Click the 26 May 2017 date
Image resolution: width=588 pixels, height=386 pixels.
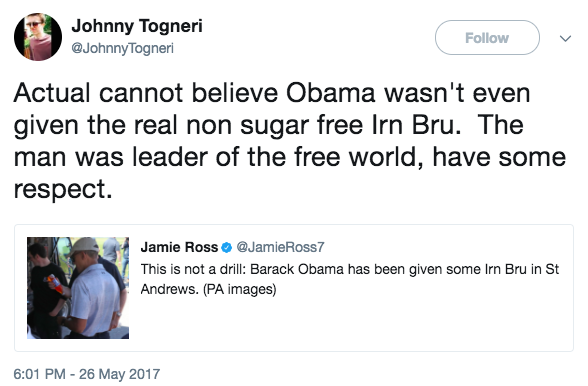(119, 374)
